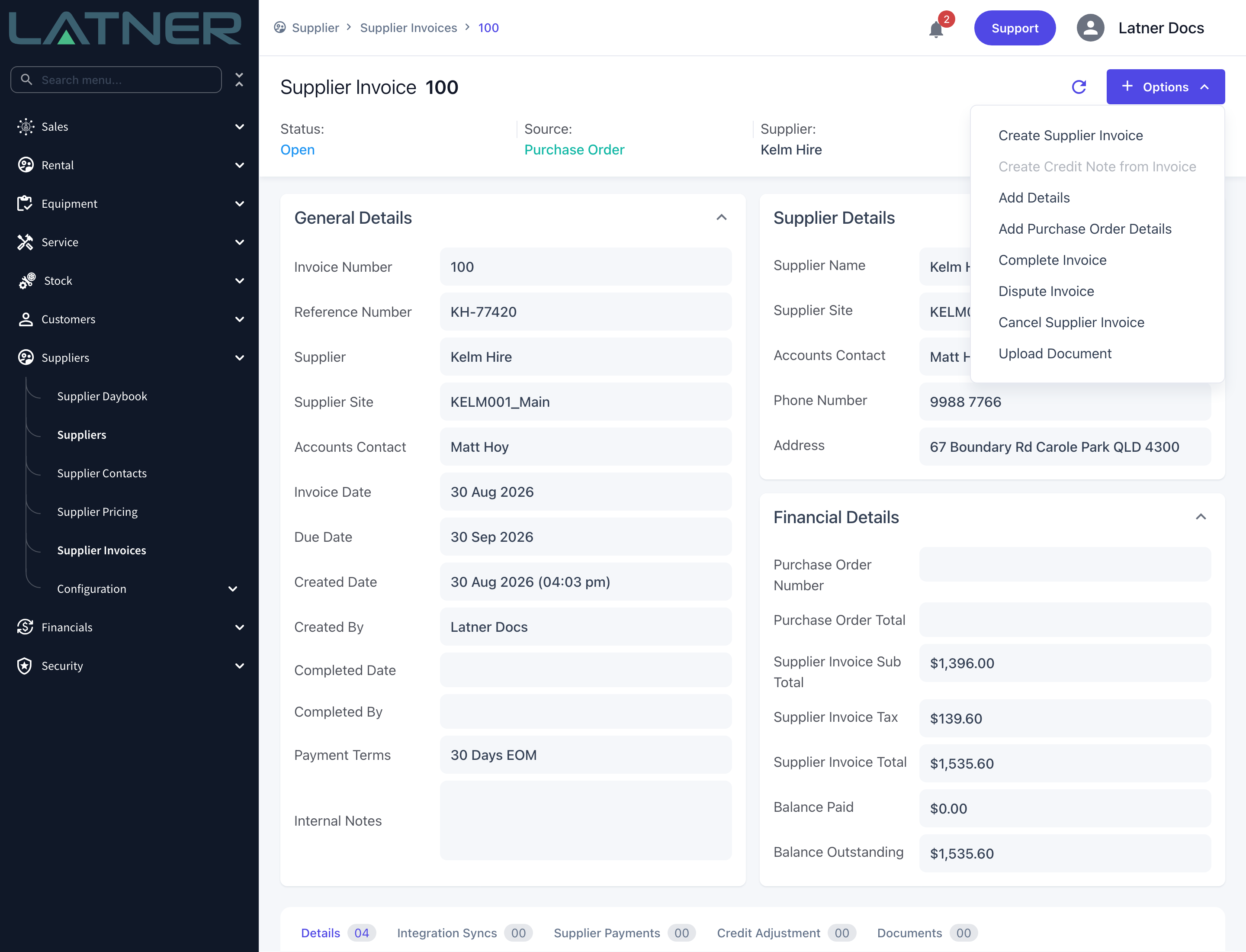Image resolution: width=1246 pixels, height=952 pixels.
Task: Expand the Equipment menu chevron
Action: point(240,203)
